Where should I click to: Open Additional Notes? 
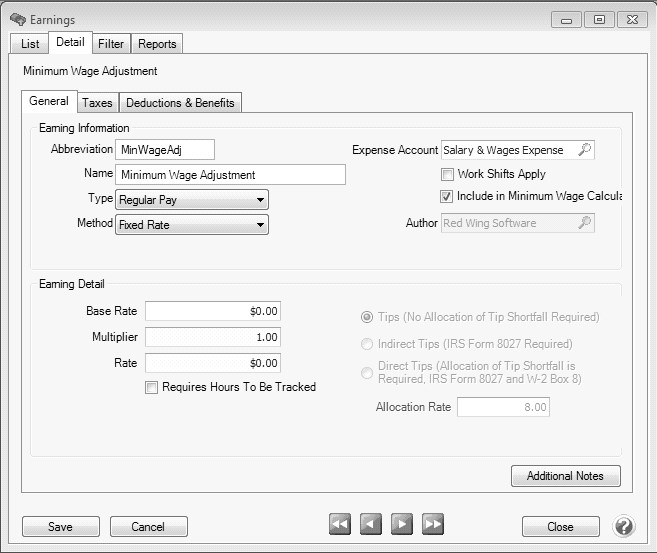point(565,476)
